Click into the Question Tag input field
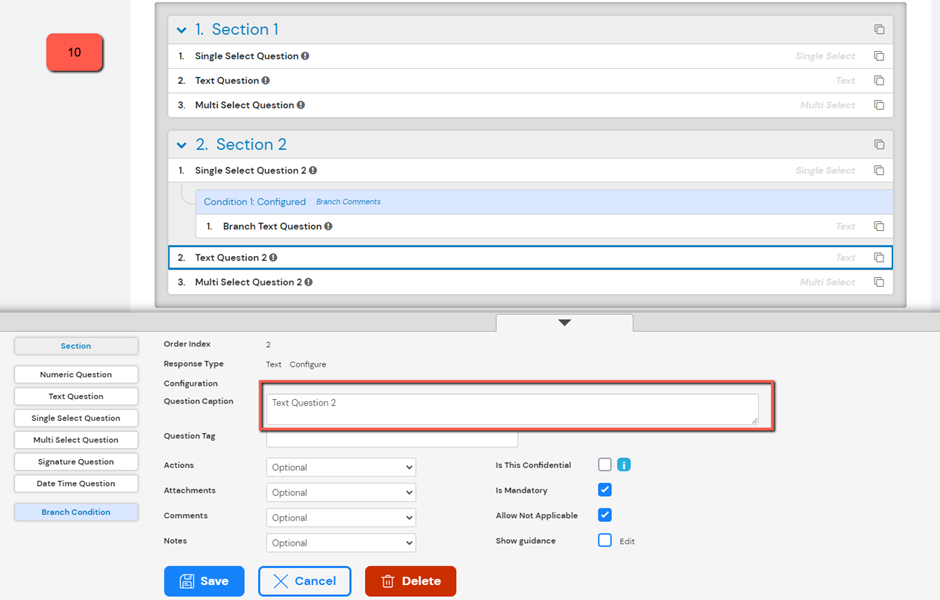This screenshot has height=600, width=940. pyautogui.click(x=392, y=439)
